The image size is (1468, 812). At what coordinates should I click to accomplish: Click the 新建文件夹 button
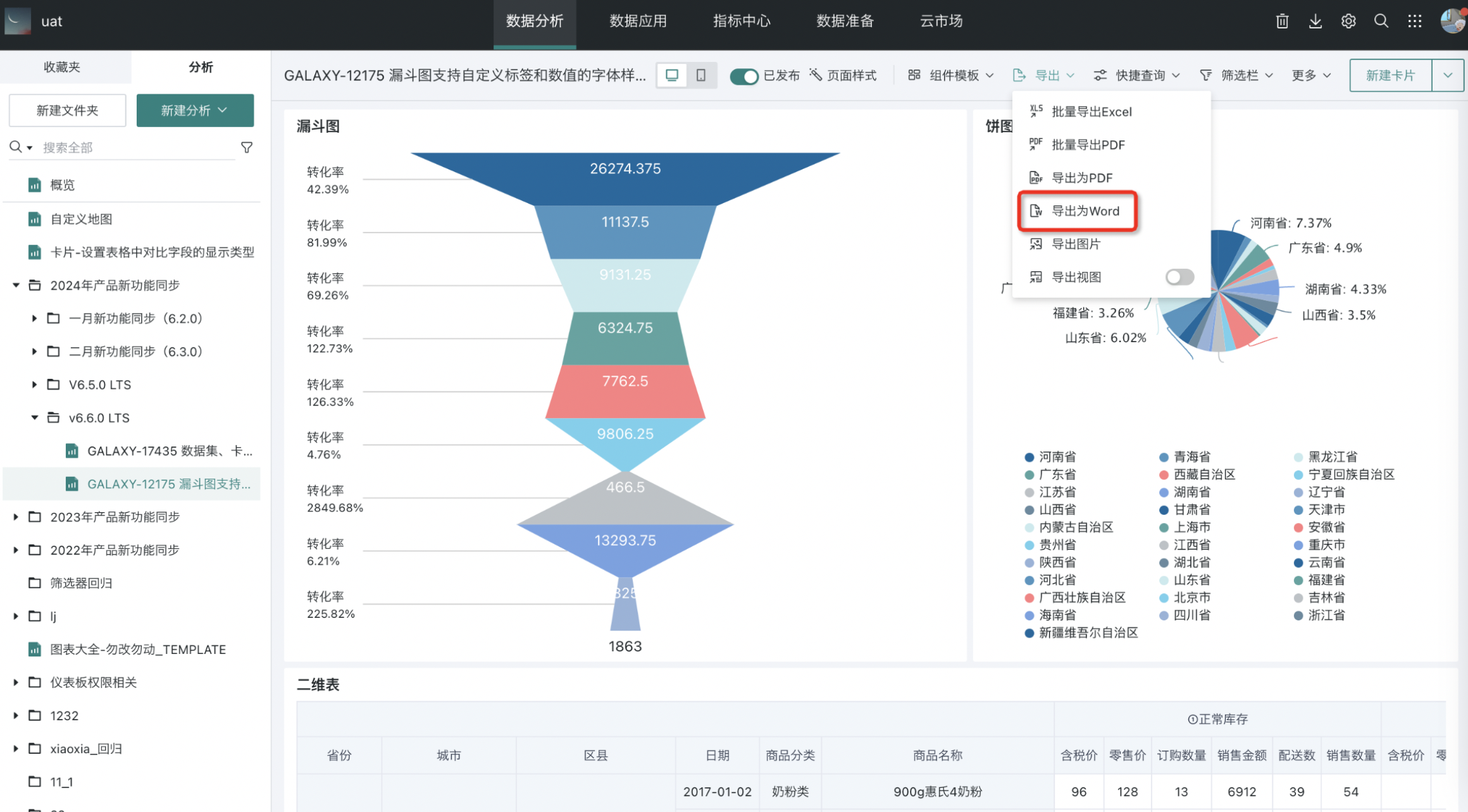click(67, 110)
